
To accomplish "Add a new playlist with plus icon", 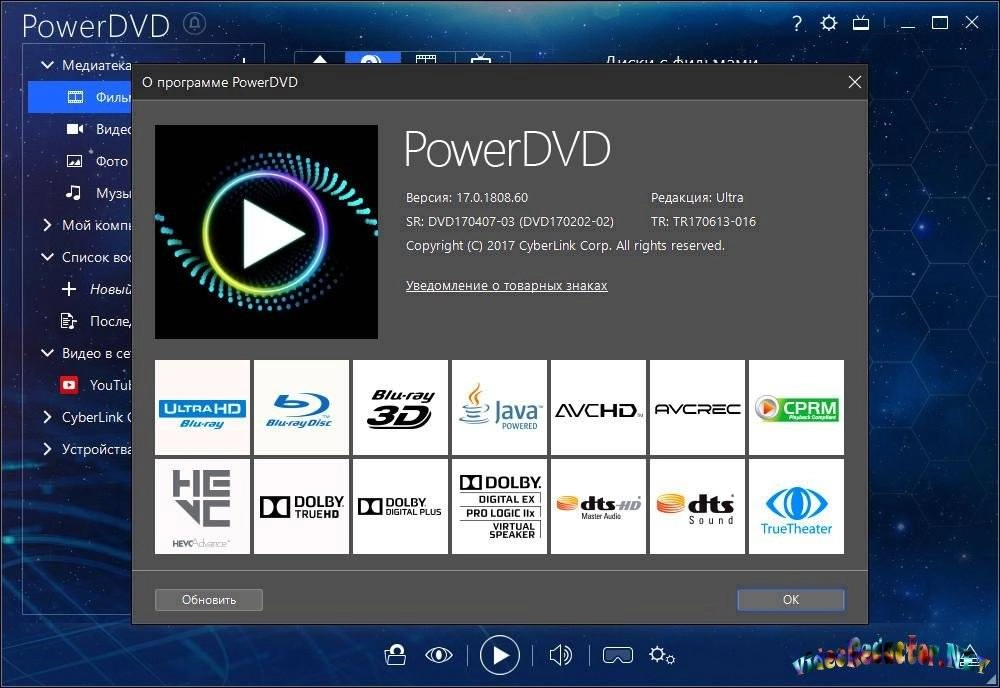I will [x=69, y=289].
